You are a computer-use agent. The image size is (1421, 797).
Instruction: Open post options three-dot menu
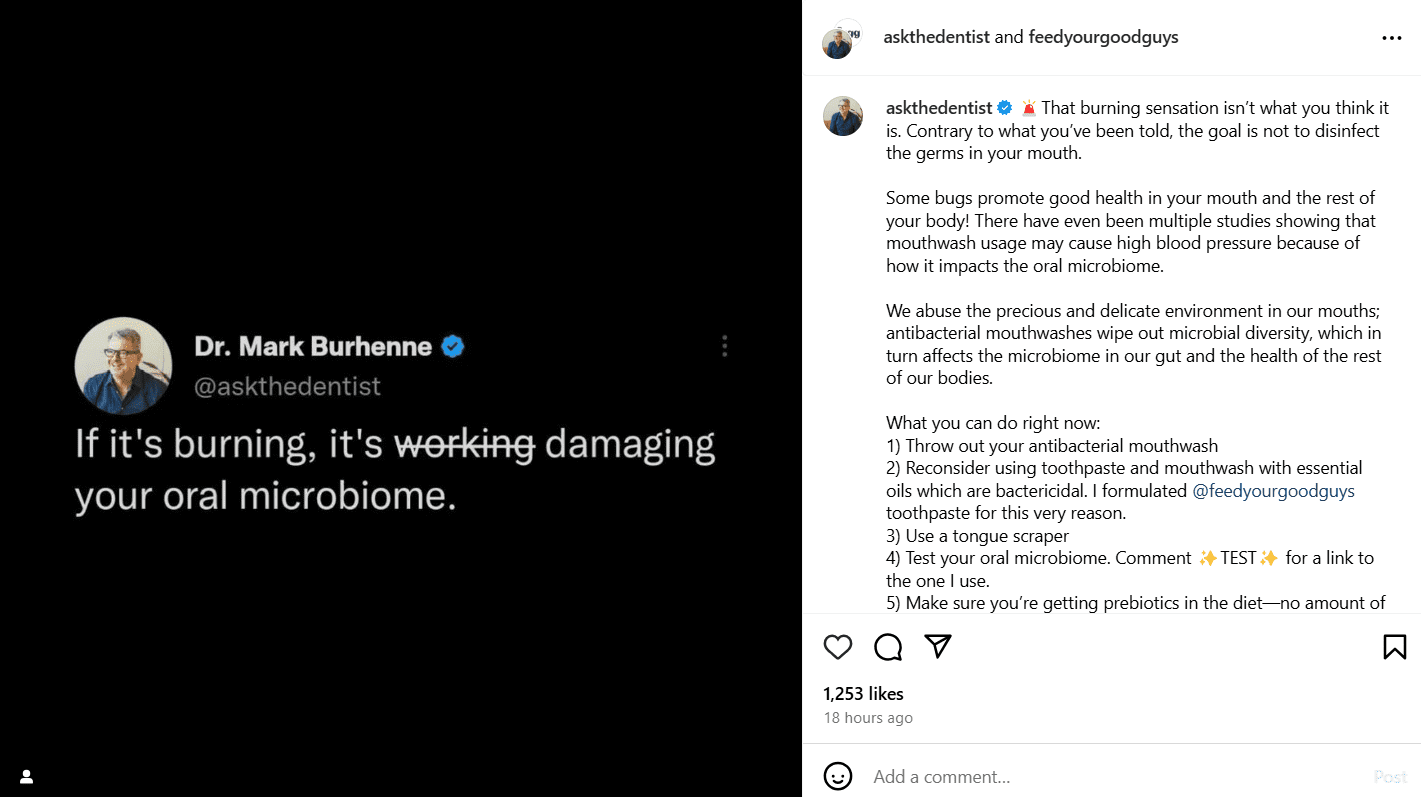(1391, 38)
